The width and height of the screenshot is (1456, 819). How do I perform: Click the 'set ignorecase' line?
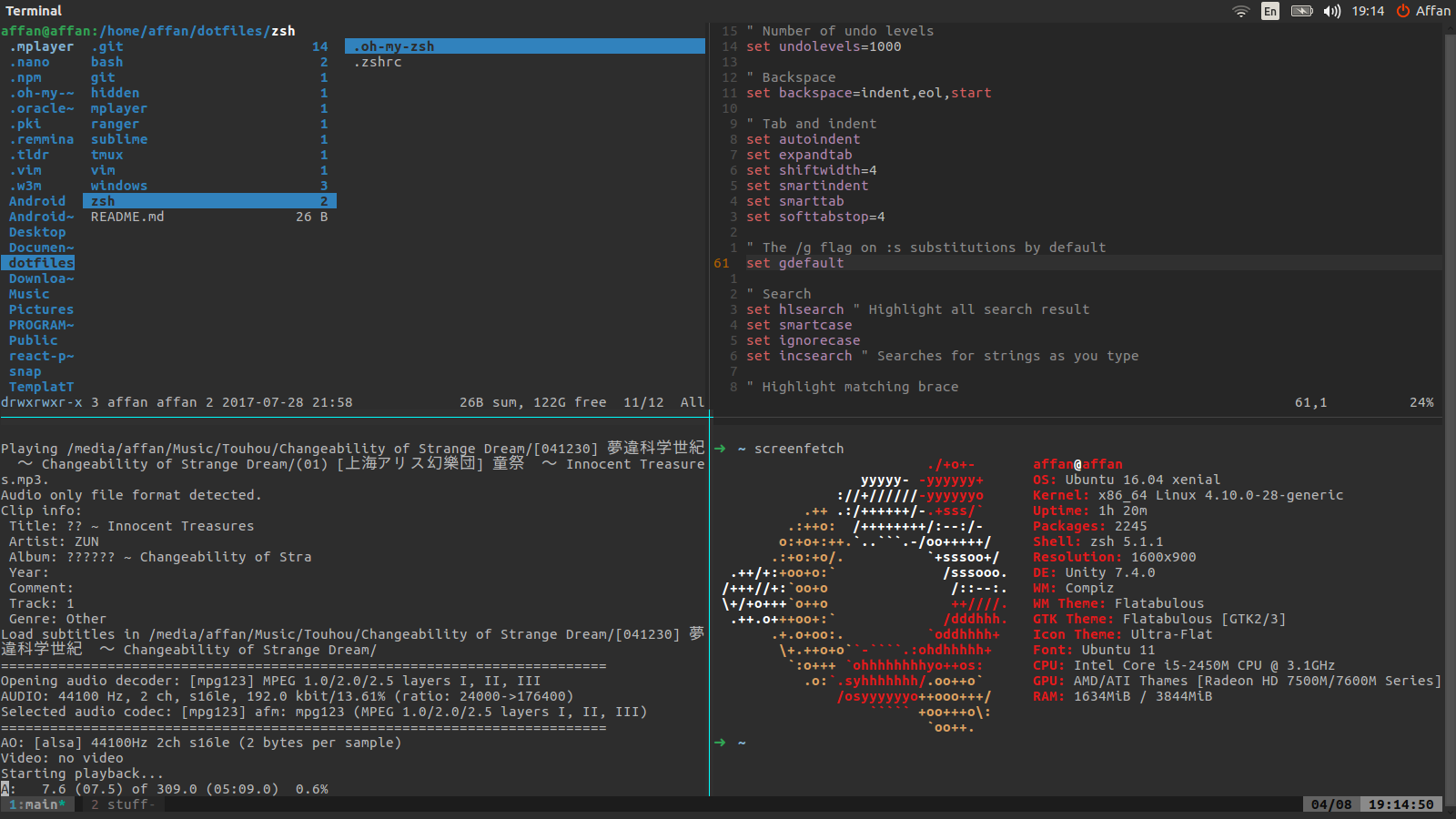click(804, 340)
